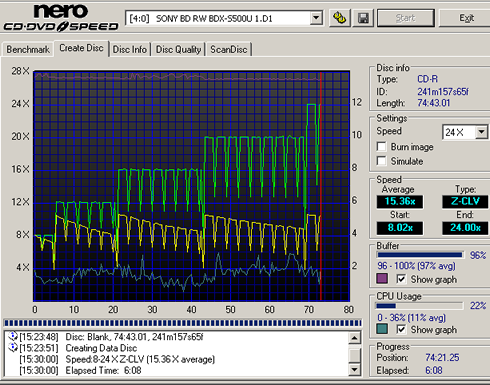This screenshot has width=490, height=385.
Task: Switch to the Benchmark tab
Action: tap(28, 50)
